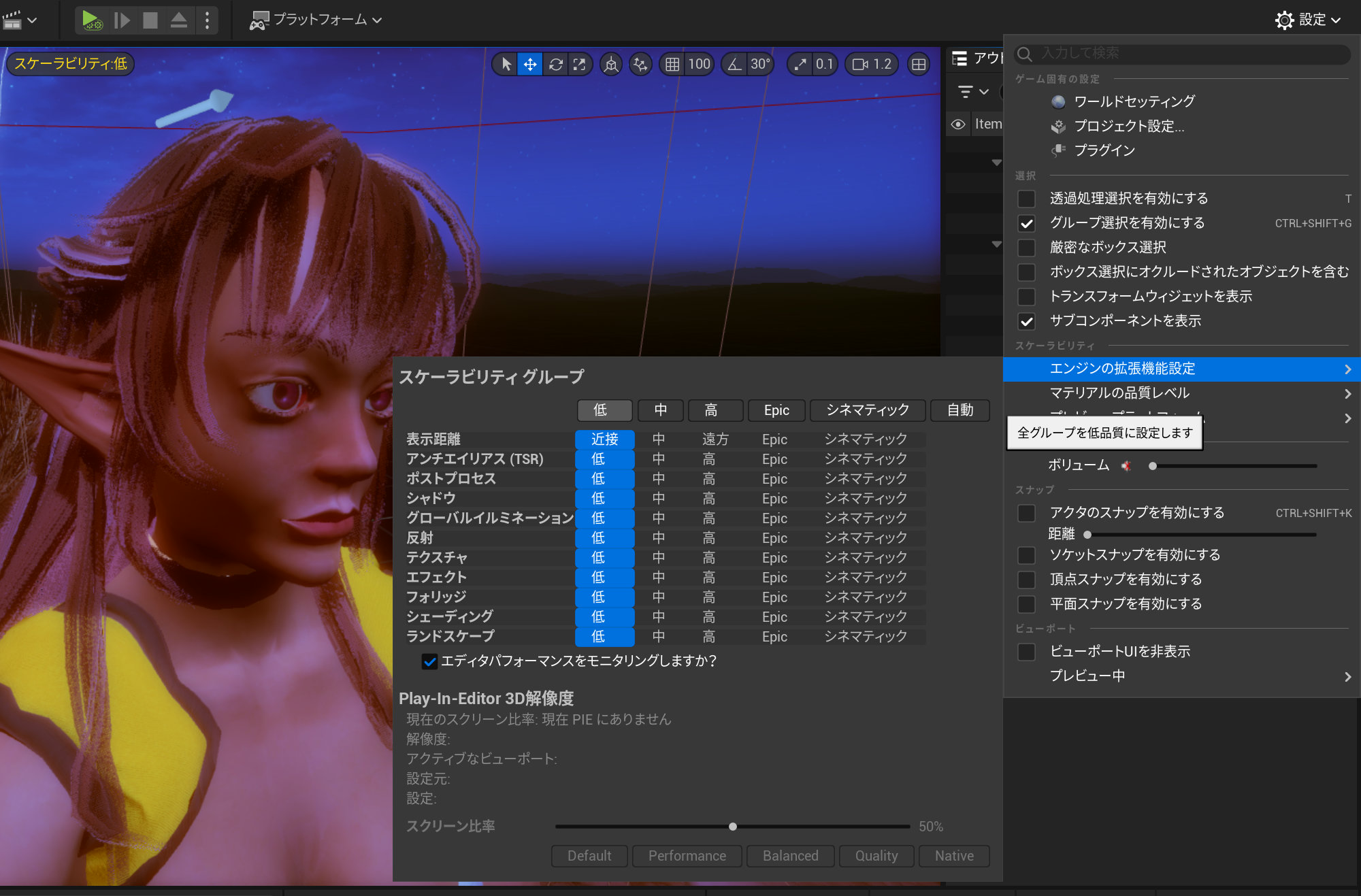Set all scalability groups to Epic
The image size is (1361, 896).
coord(776,410)
